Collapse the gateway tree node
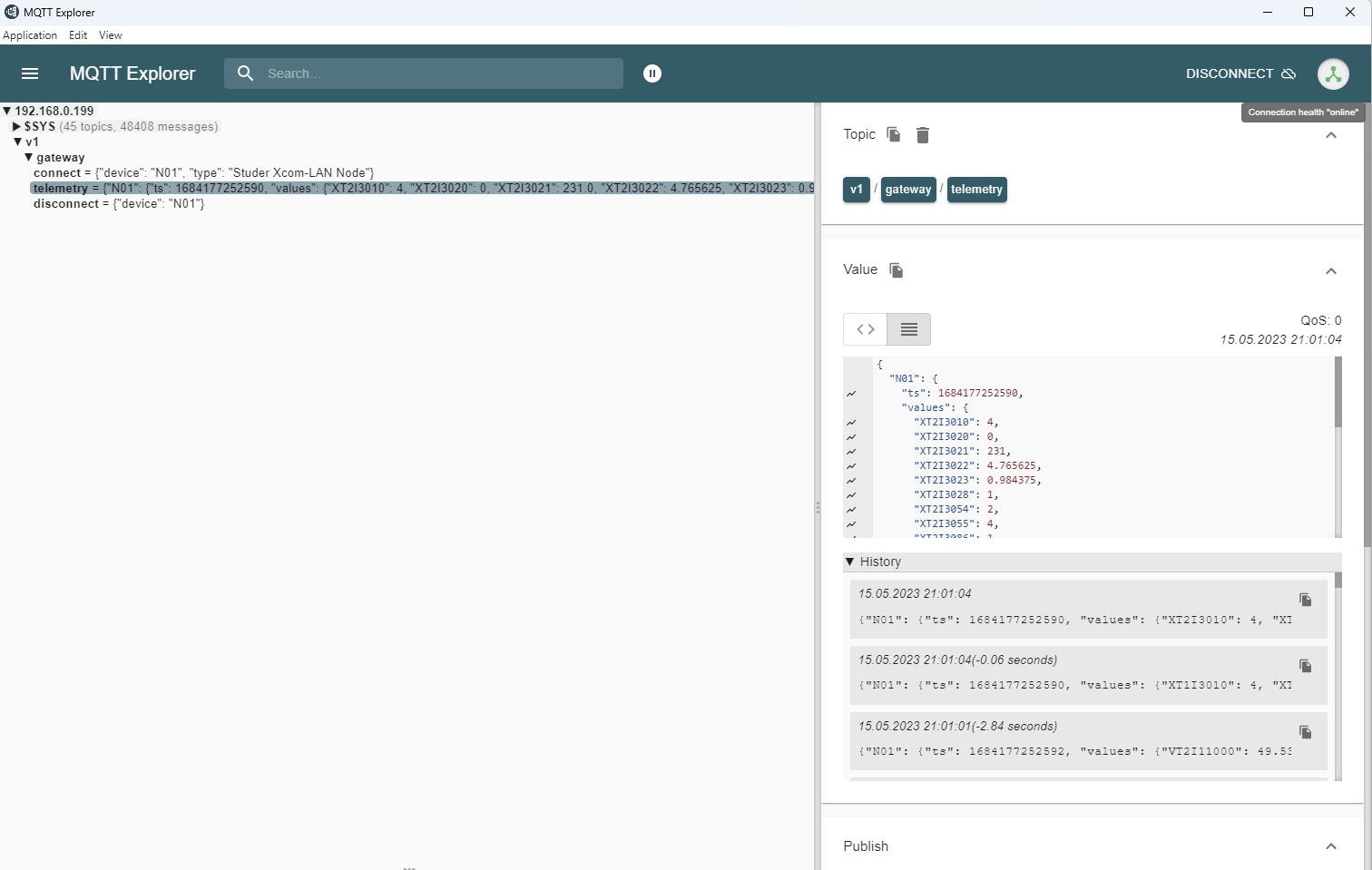 pos(28,157)
